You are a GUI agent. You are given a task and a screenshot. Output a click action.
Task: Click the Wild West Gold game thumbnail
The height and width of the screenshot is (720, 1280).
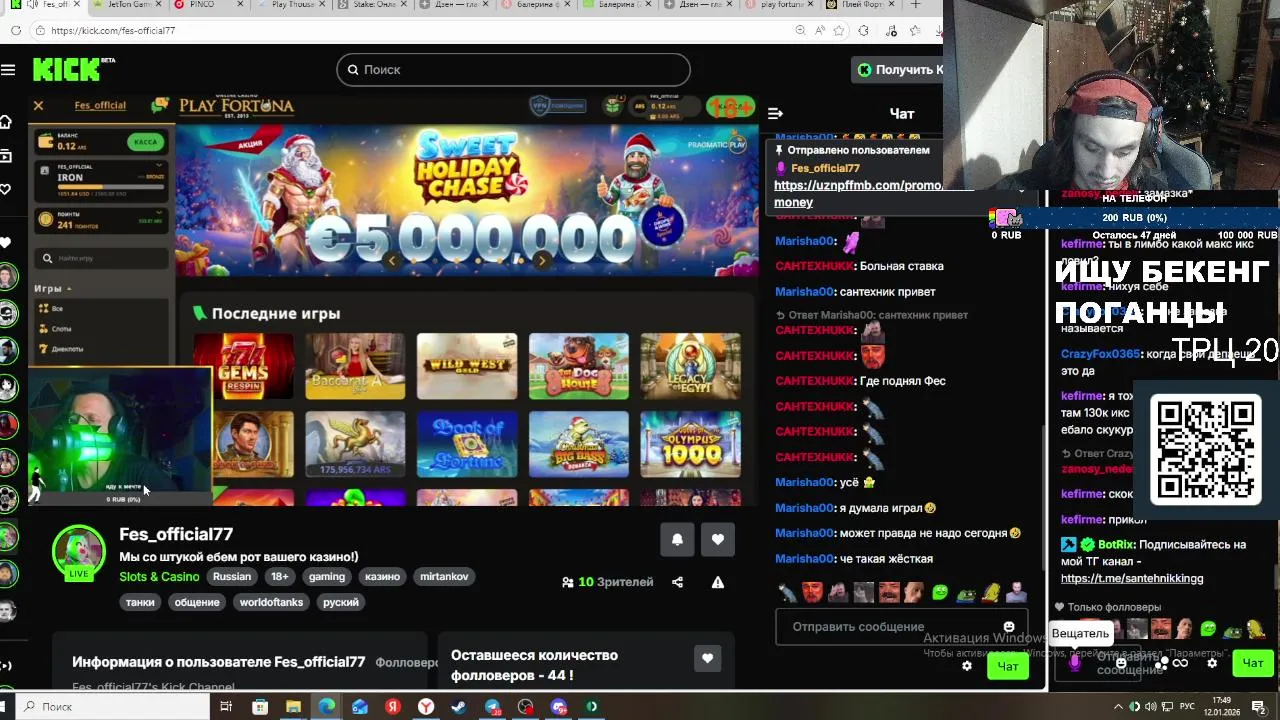(467, 366)
